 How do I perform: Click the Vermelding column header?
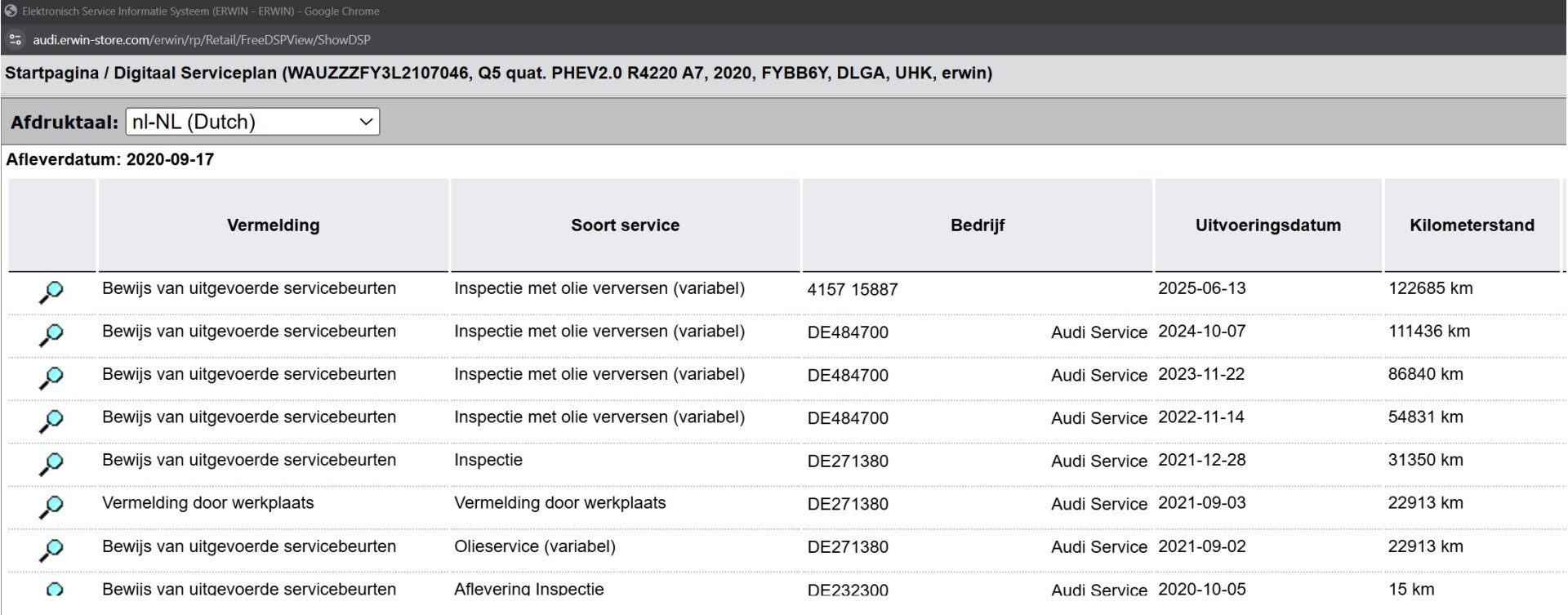274,225
